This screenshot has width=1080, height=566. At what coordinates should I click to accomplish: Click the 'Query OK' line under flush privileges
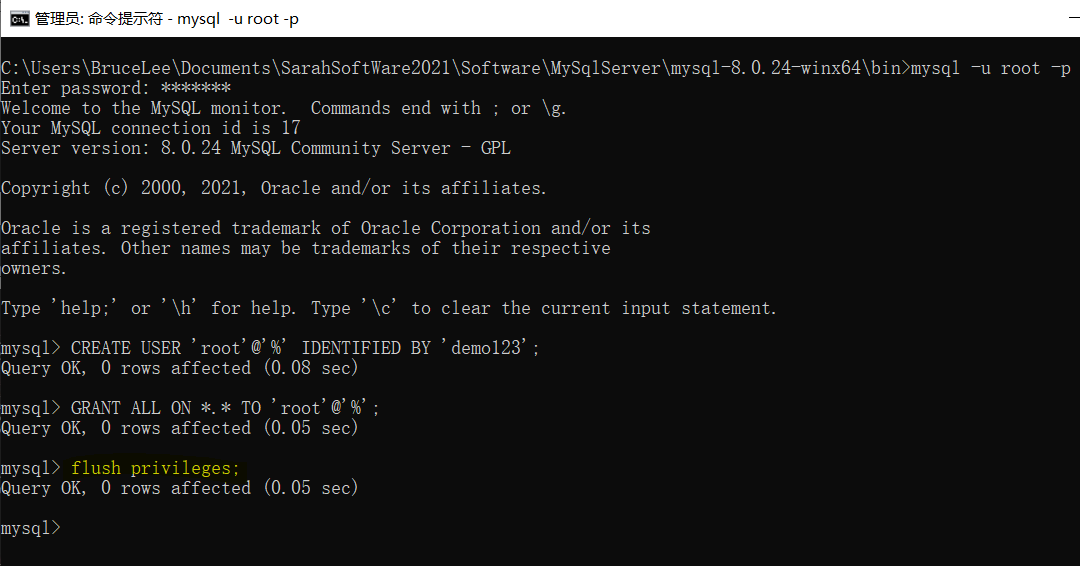click(x=180, y=488)
